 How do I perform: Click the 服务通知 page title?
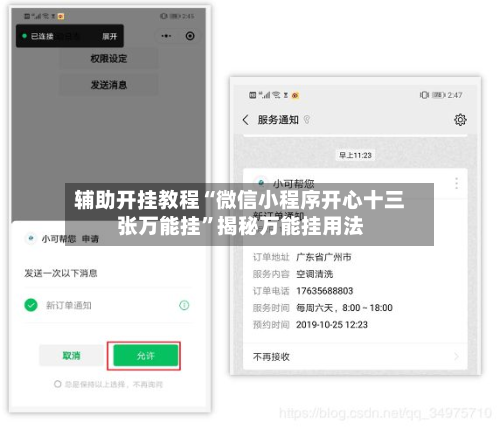point(278,120)
